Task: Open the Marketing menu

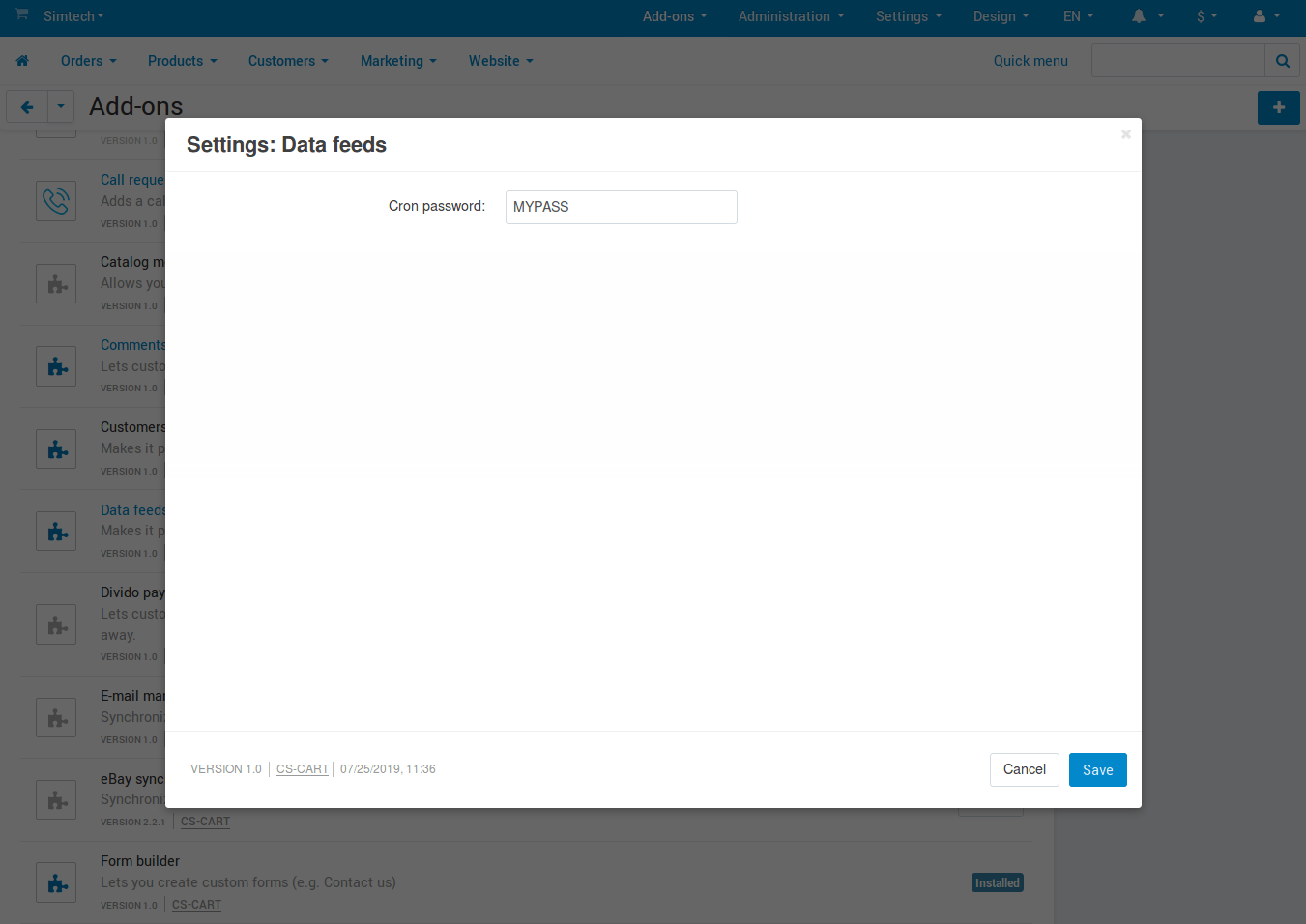Action: click(x=397, y=60)
